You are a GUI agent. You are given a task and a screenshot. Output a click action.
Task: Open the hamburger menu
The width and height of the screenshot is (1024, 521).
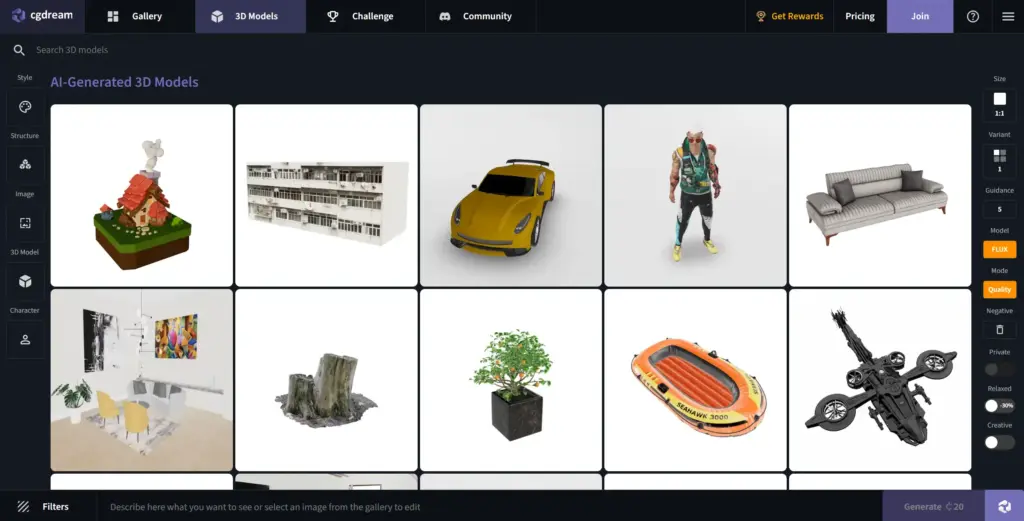tap(1008, 16)
